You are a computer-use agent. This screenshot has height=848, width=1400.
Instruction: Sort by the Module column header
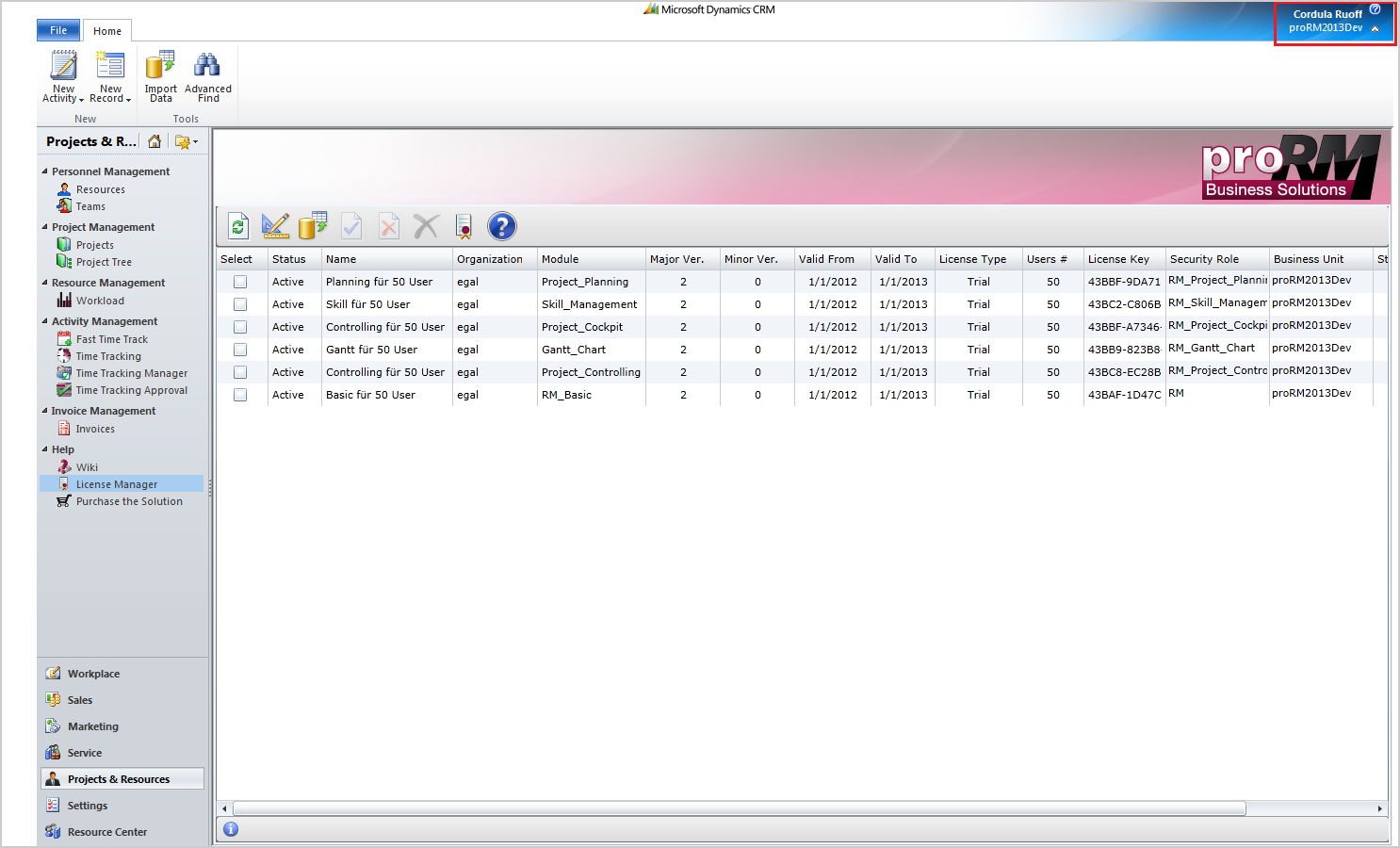point(592,259)
